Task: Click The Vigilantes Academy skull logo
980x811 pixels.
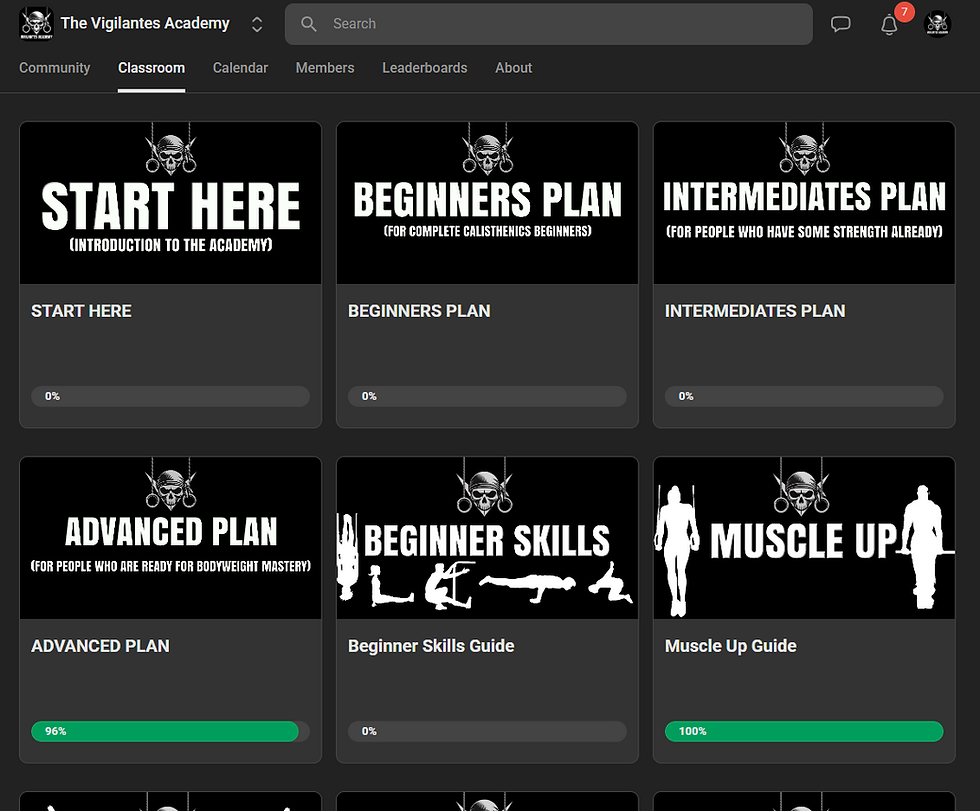Action: point(37,24)
